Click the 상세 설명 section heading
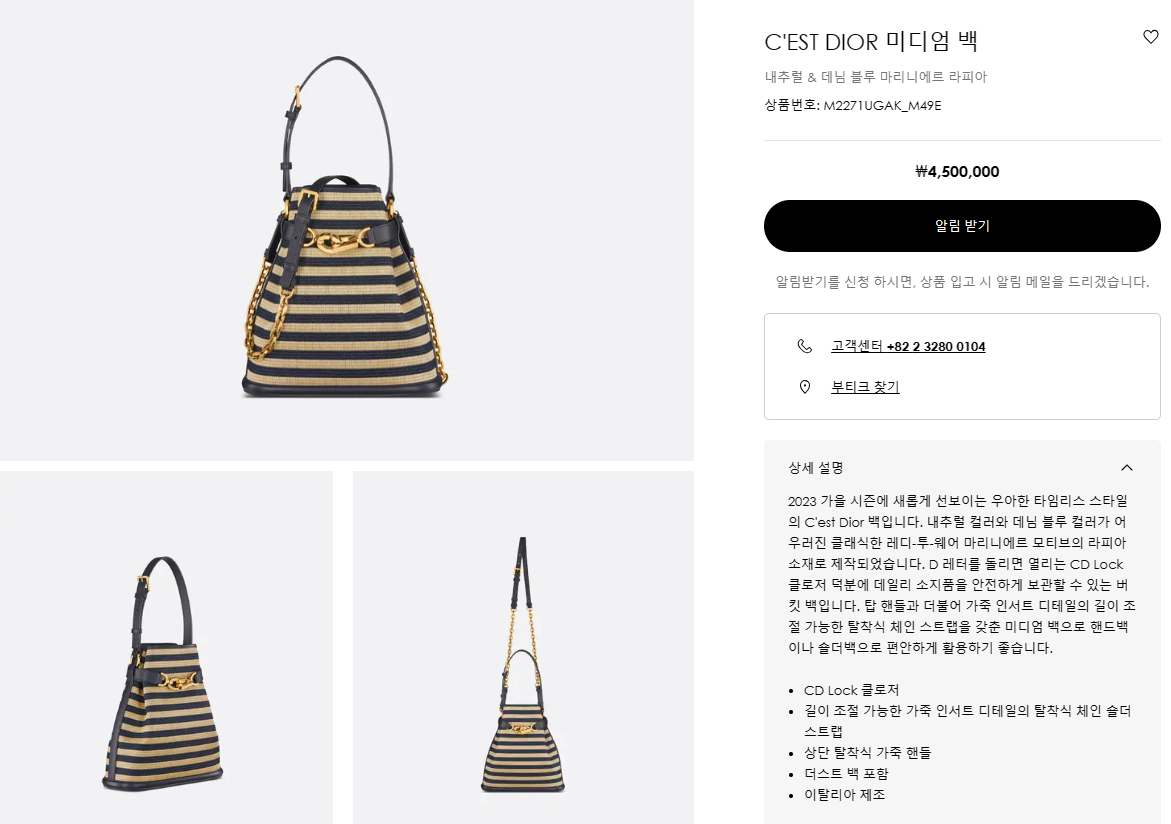This screenshot has width=1171, height=824. 816,468
